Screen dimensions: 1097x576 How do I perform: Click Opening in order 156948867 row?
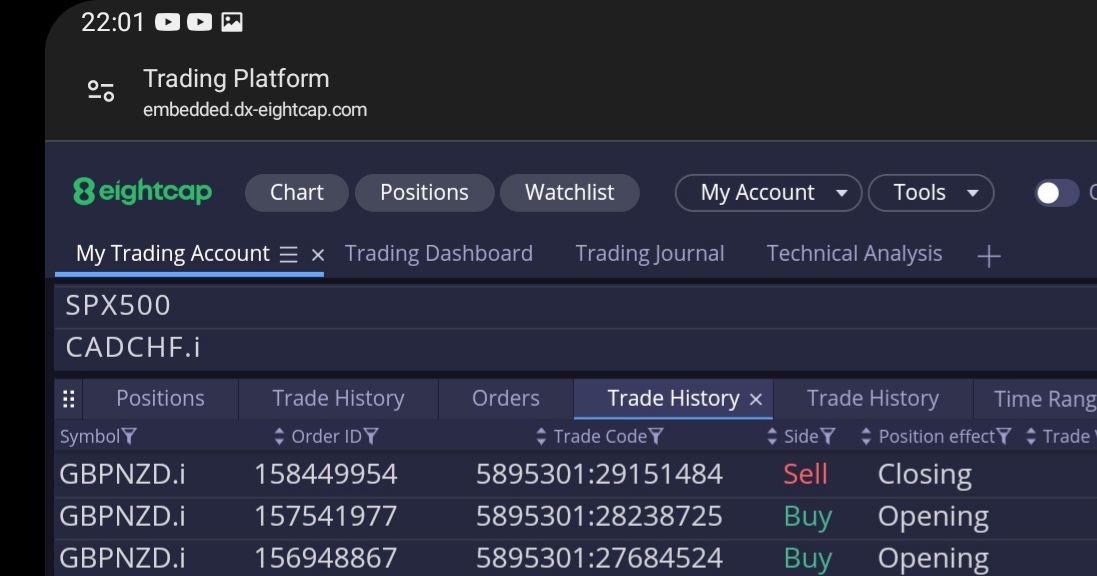933,559
